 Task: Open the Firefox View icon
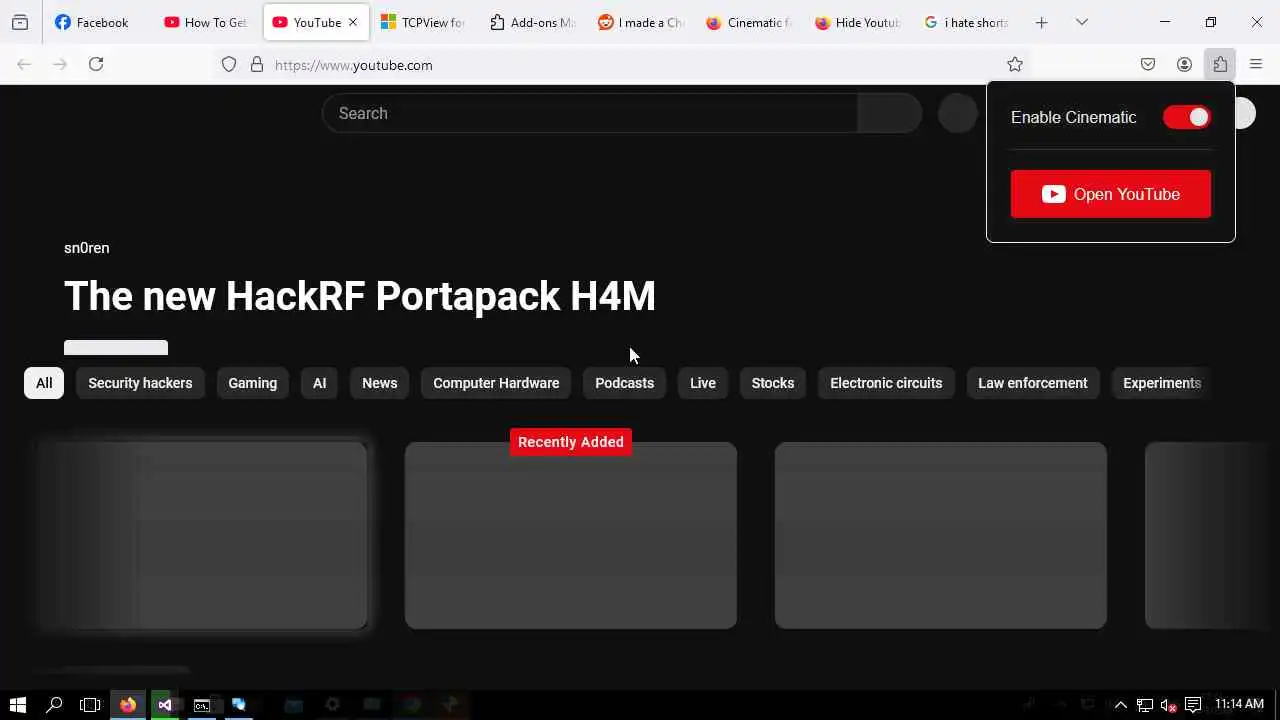click(20, 22)
